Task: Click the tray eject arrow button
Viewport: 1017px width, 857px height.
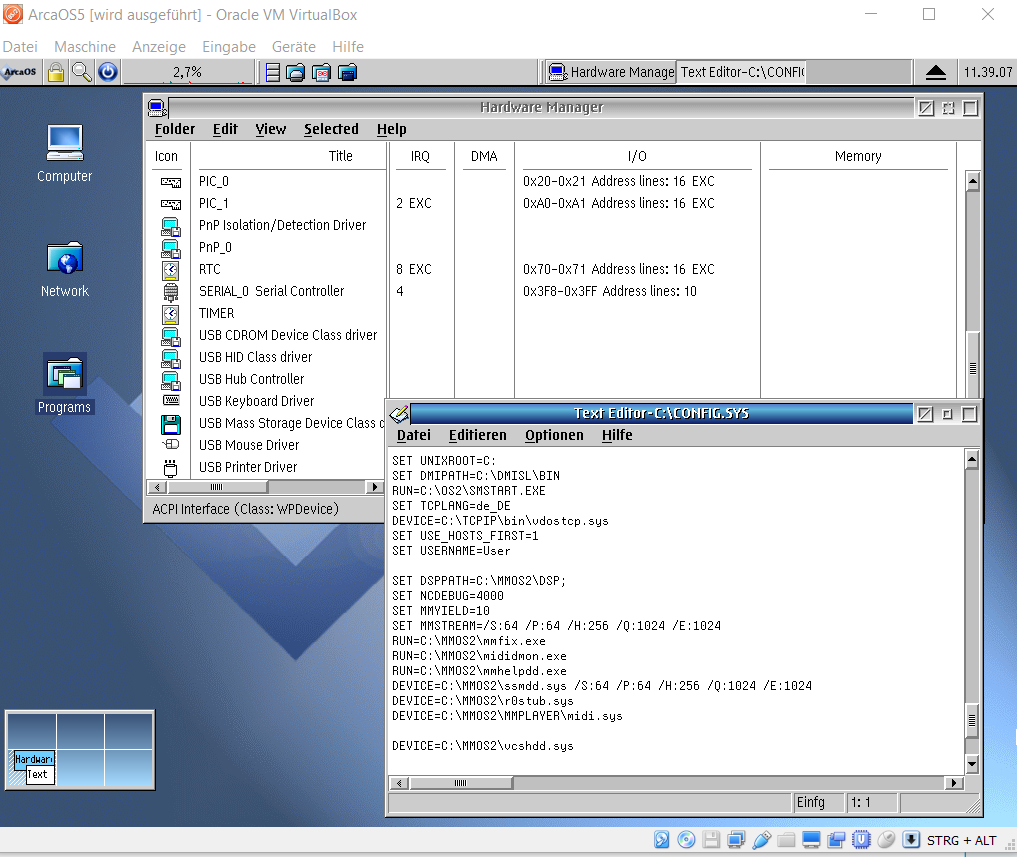Action: pos(935,72)
